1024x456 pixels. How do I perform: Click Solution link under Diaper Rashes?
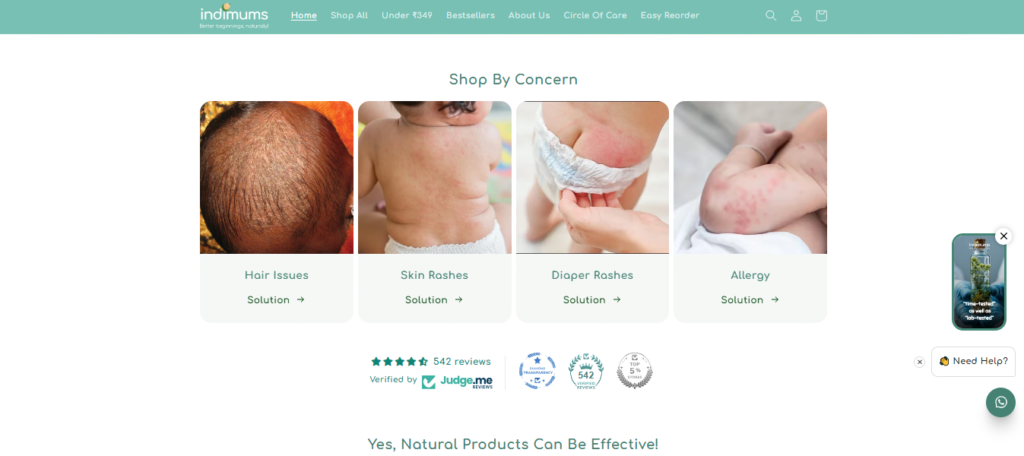[x=592, y=300]
